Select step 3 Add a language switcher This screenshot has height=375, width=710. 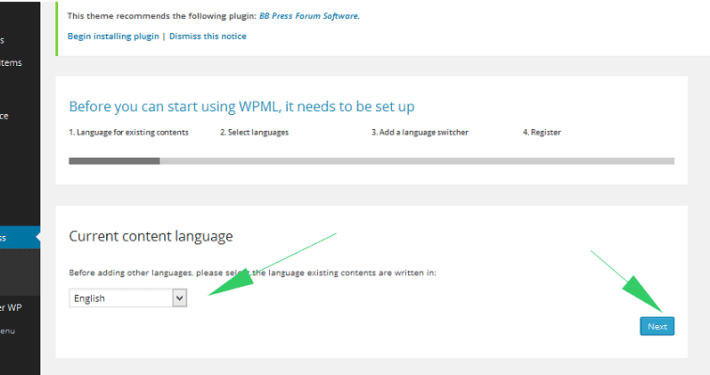[x=420, y=132]
